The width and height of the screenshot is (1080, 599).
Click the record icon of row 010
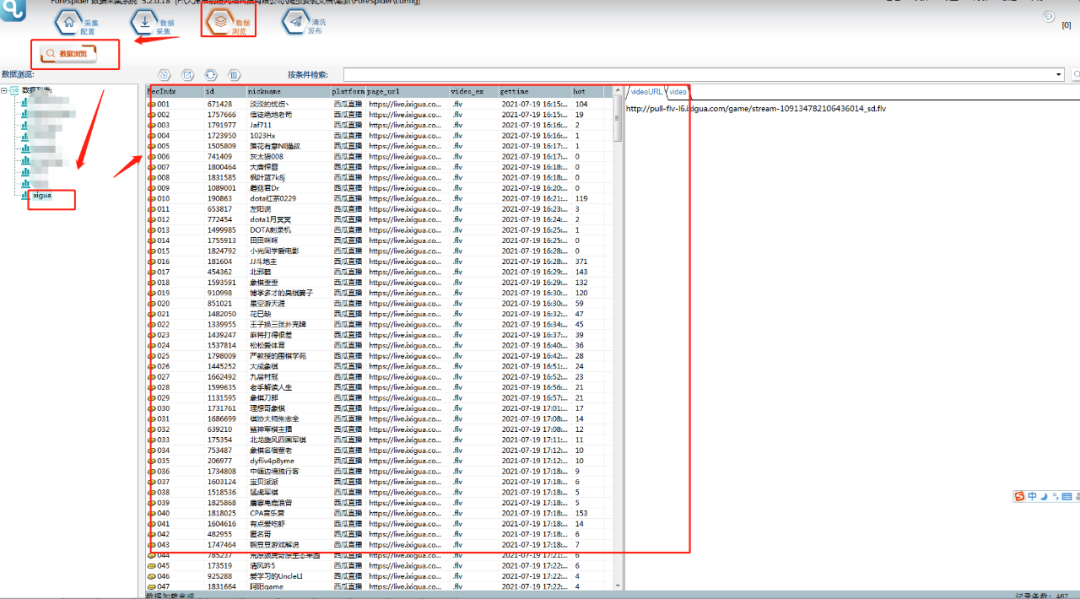tap(152, 199)
